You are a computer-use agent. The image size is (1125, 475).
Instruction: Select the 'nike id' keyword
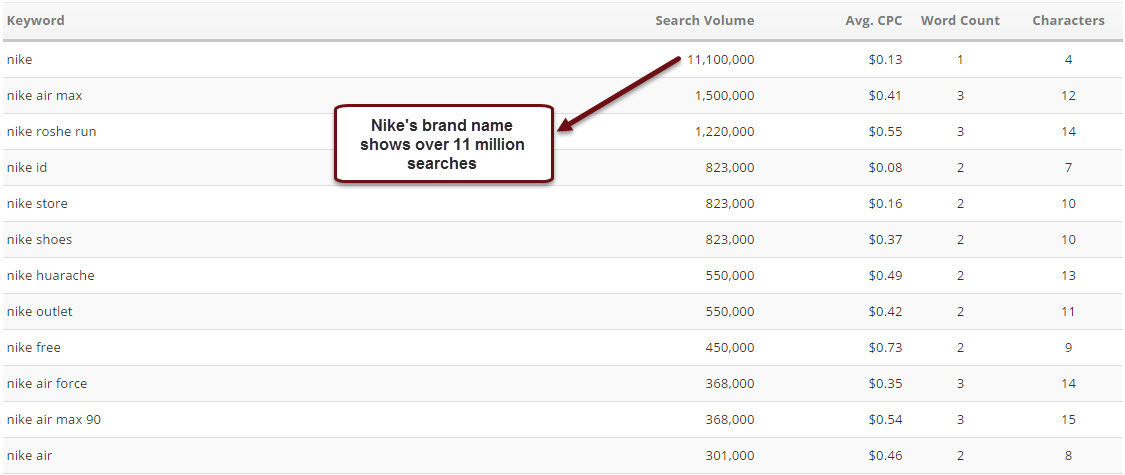27,168
